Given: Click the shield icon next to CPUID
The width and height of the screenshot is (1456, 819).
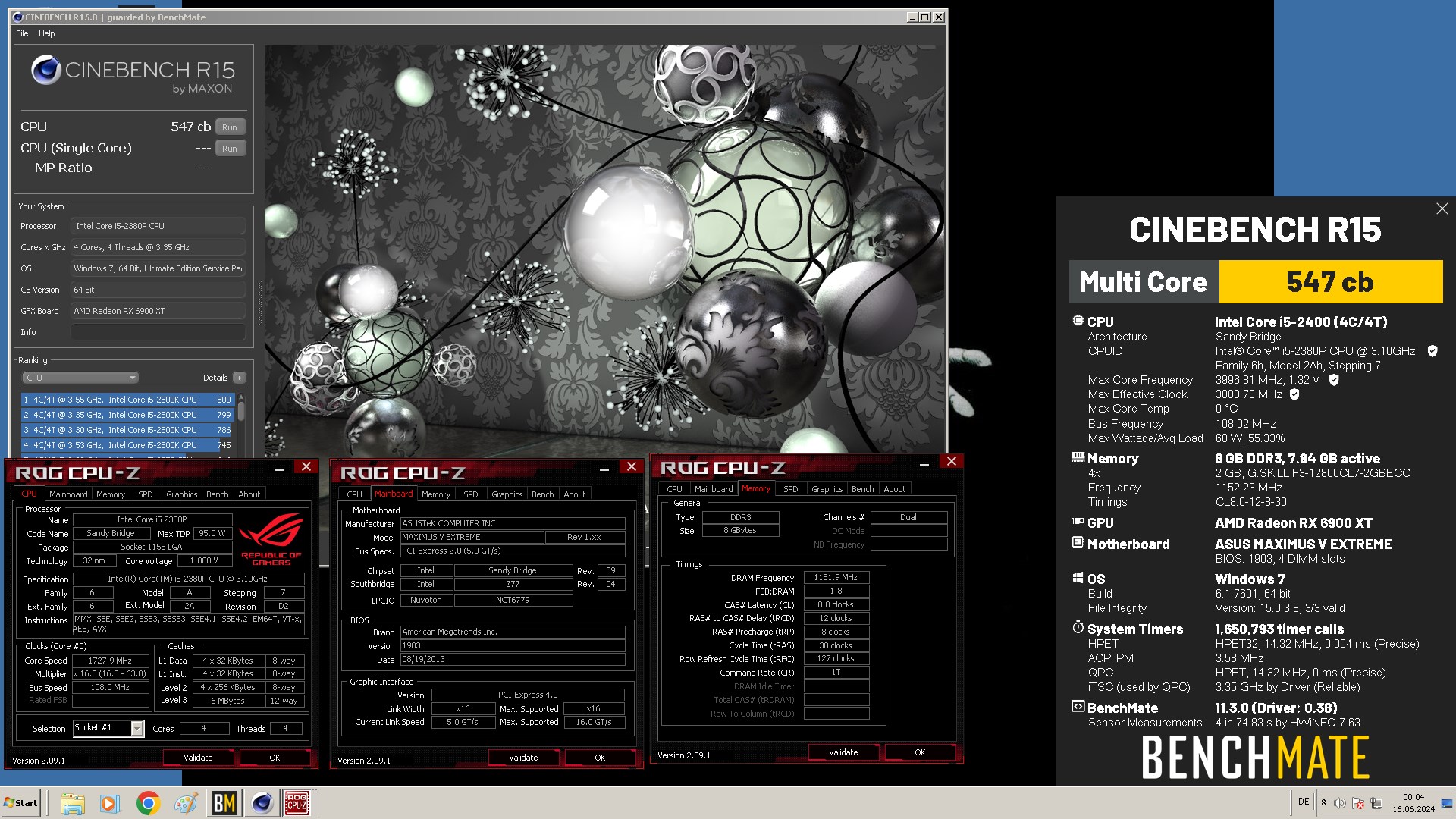Looking at the screenshot, I should click(1432, 351).
